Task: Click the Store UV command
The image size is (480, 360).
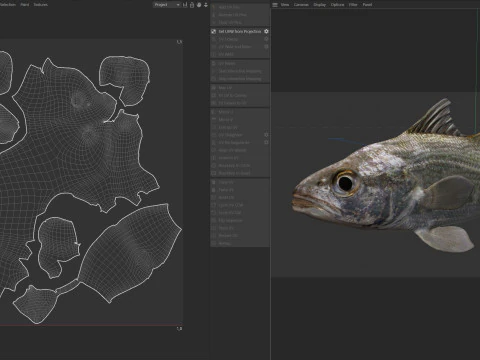Action: (240, 228)
